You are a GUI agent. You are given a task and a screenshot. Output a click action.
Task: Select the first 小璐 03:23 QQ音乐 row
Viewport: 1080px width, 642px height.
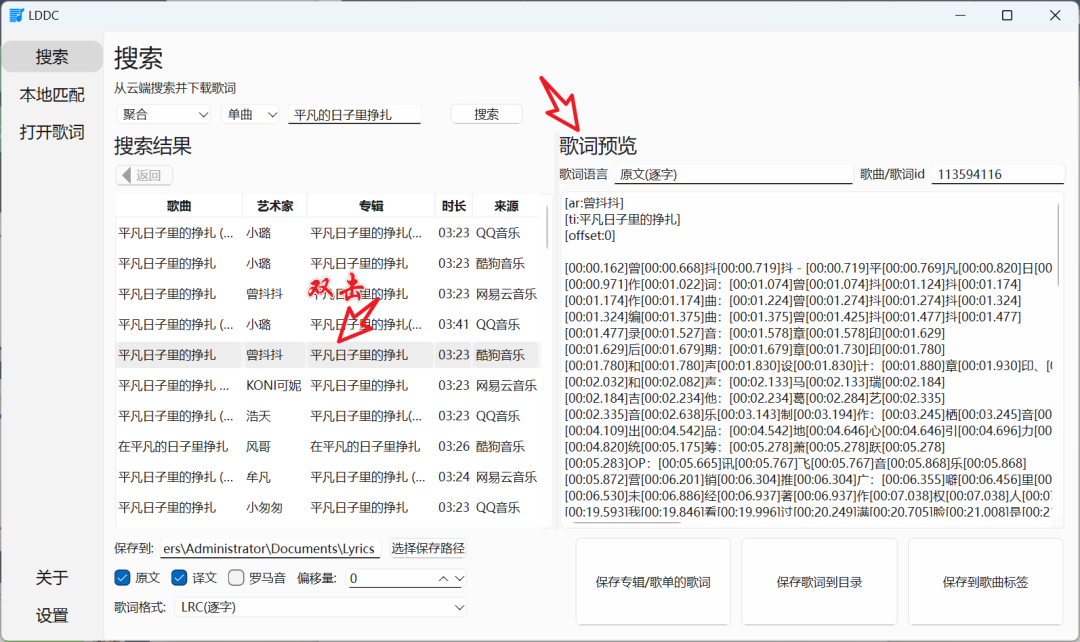[328, 234]
